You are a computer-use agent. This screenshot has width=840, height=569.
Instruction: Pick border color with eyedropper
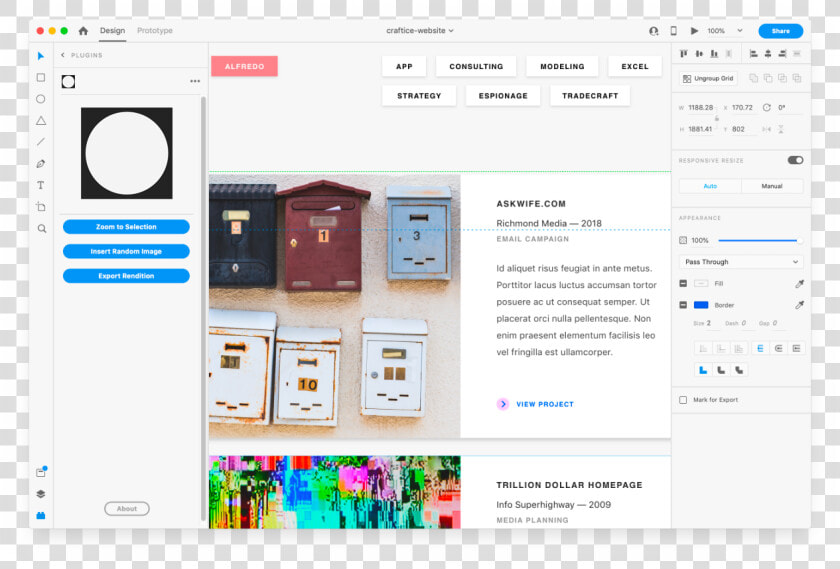(799, 305)
